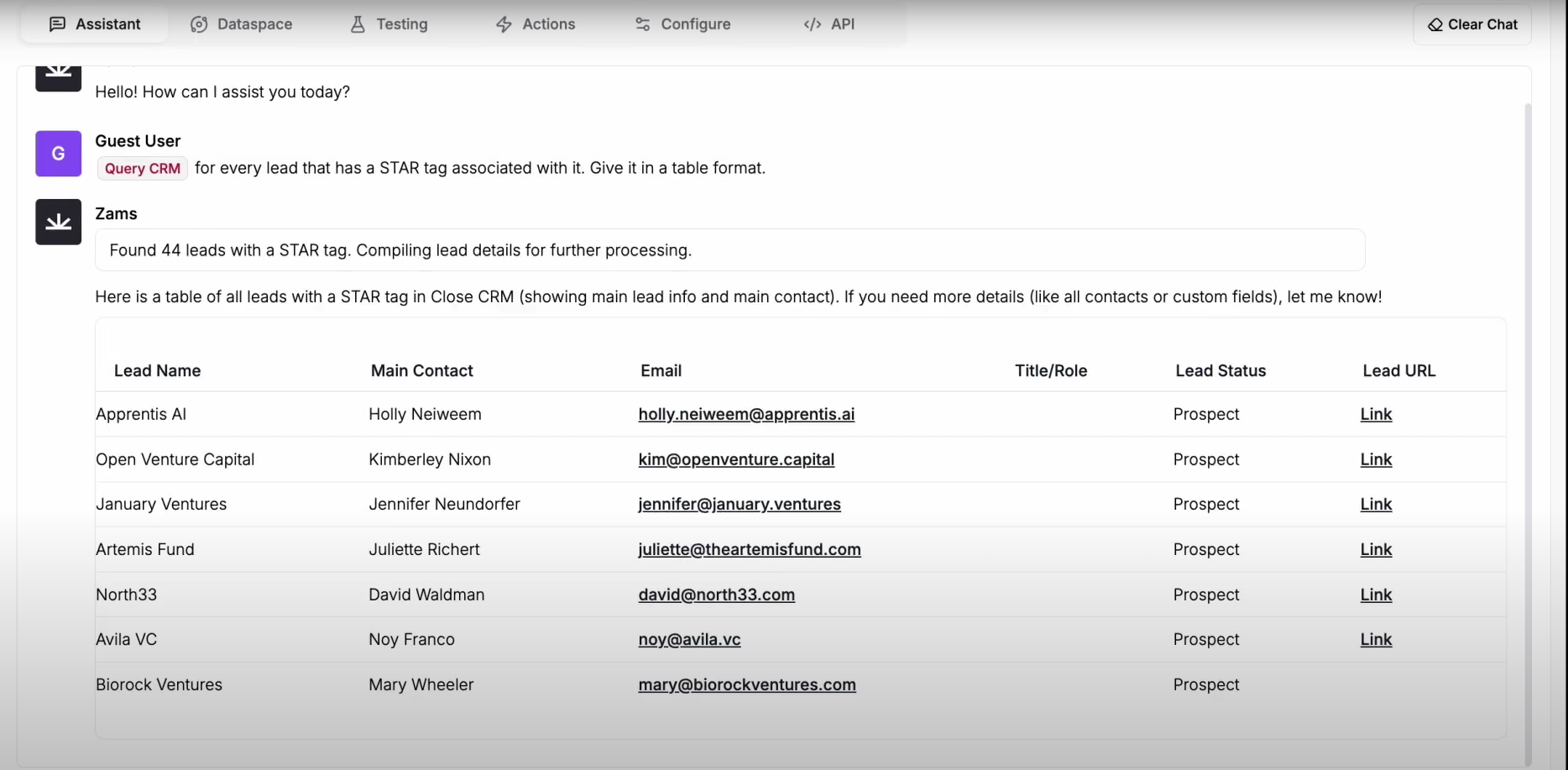Open Avila VC lead URL link
Image resolution: width=1568 pixels, height=770 pixels.
coord(1376,639)
